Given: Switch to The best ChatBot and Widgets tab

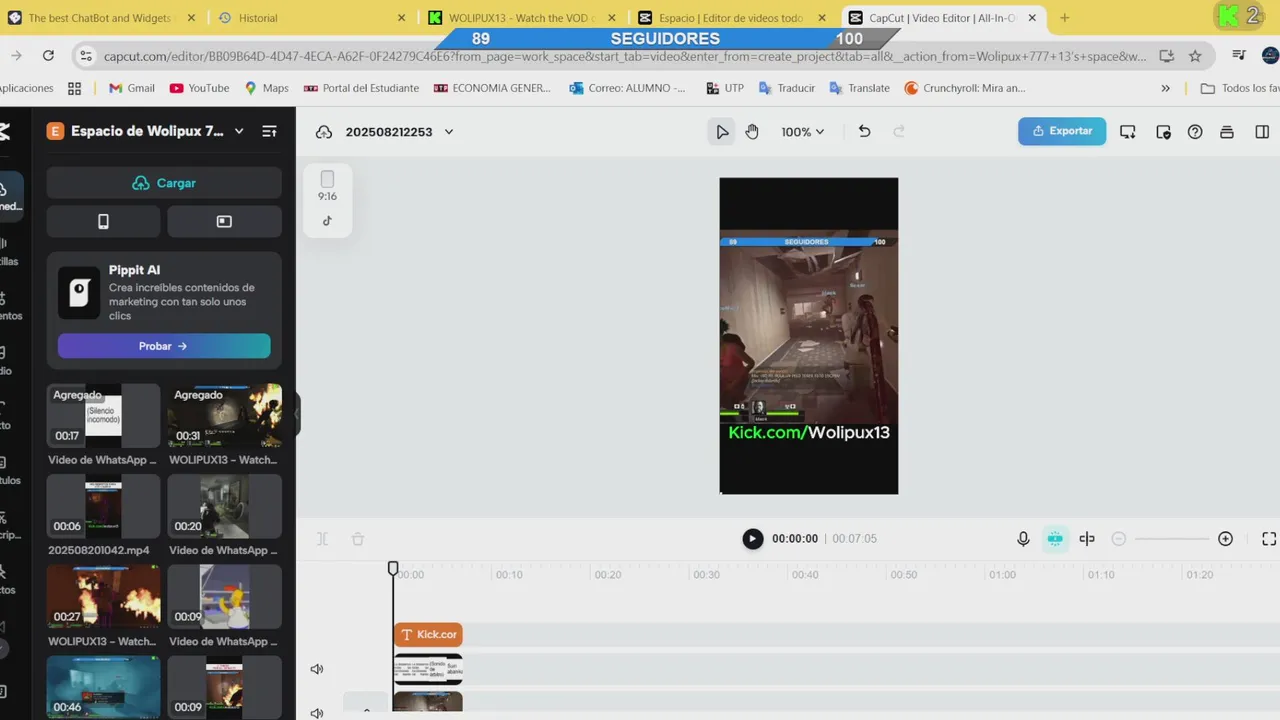Looking at the screenshot, I should [x=100, y=18].
